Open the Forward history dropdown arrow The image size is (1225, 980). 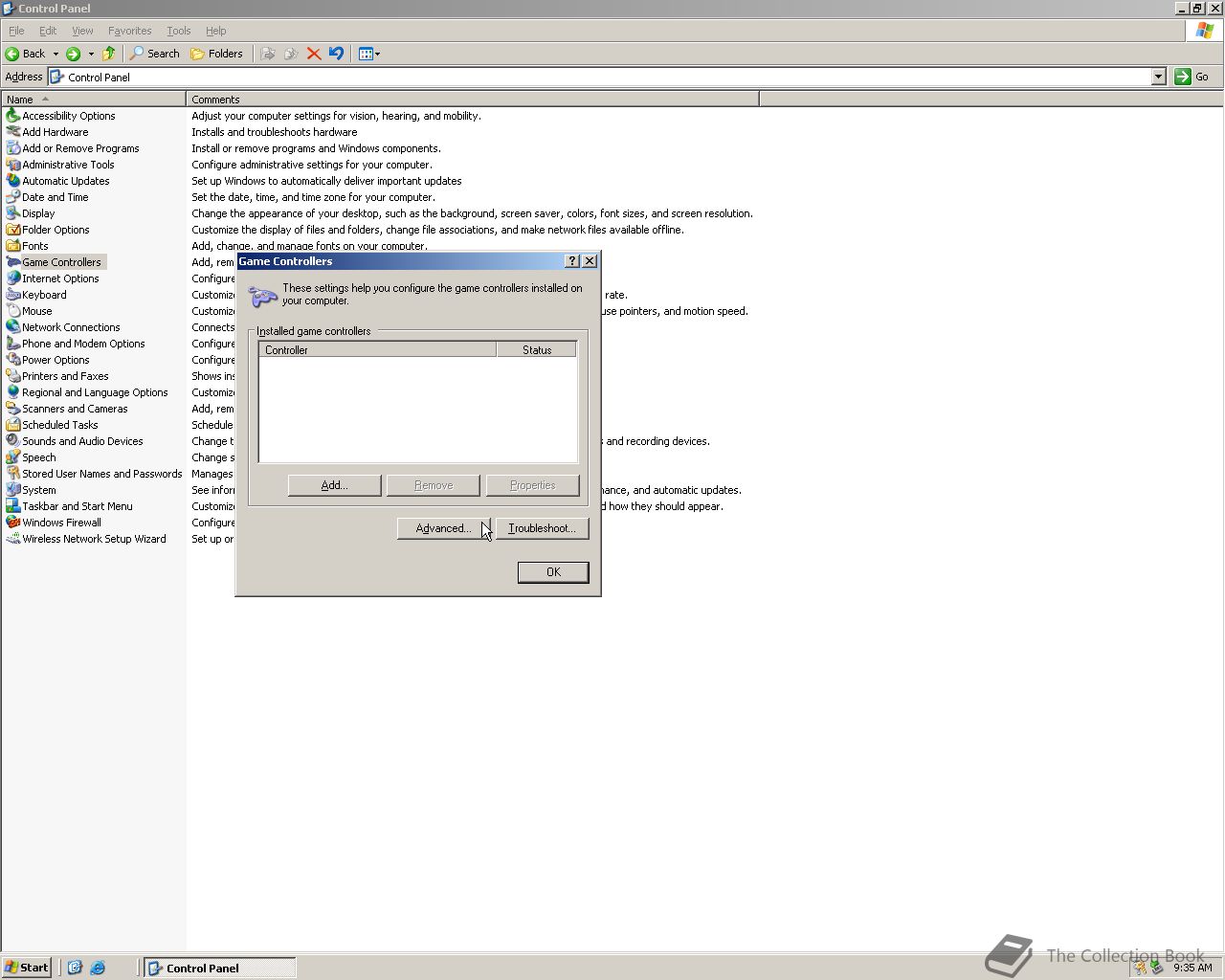pyautogui.click(x=91, y=54)
